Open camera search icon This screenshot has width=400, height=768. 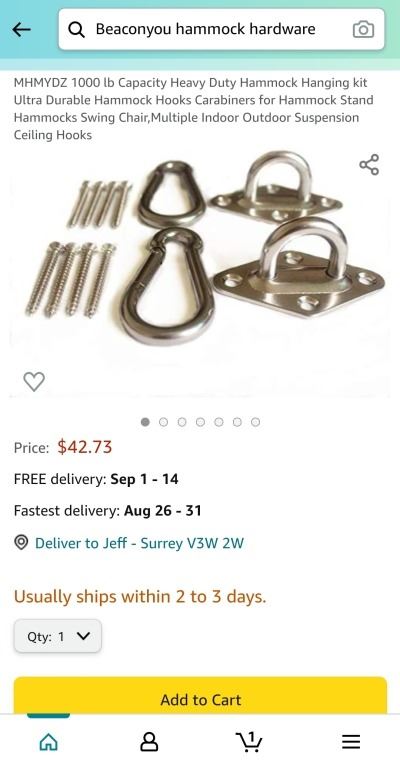point(363,29)
